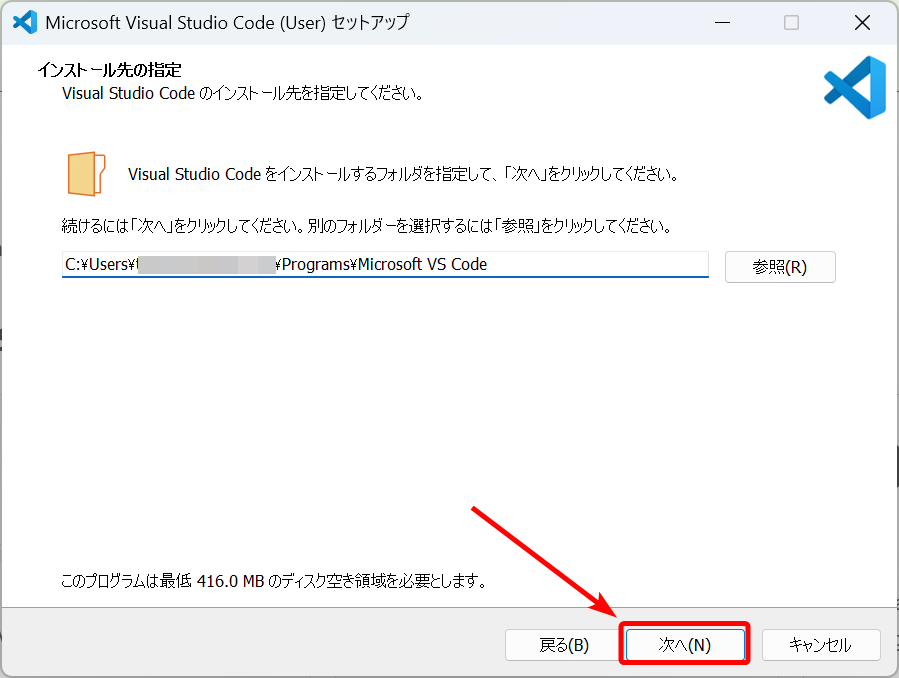Close the setup window with X
The image size is (899, 678).
861,22
